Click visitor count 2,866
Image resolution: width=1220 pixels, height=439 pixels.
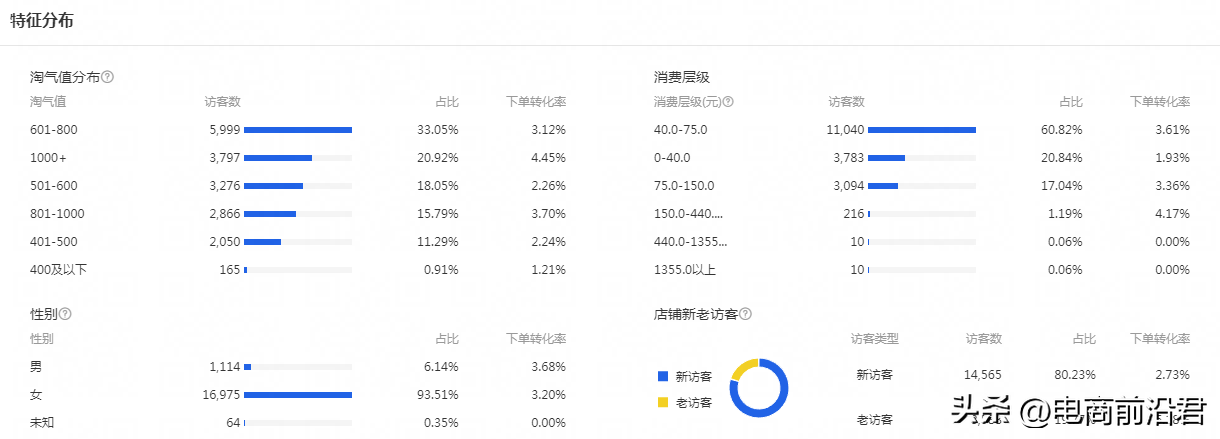click(x=225, y=214)
